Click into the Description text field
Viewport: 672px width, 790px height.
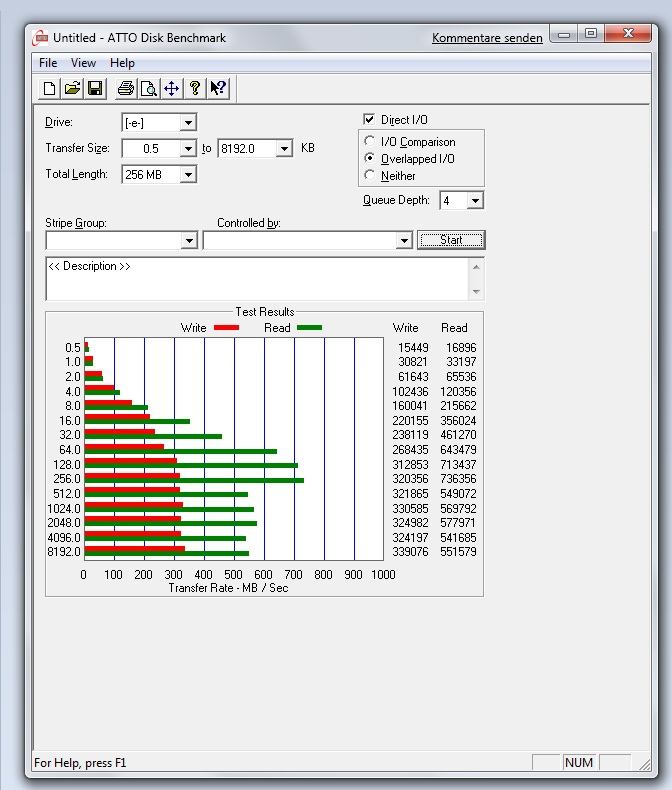tap(257, 279)
